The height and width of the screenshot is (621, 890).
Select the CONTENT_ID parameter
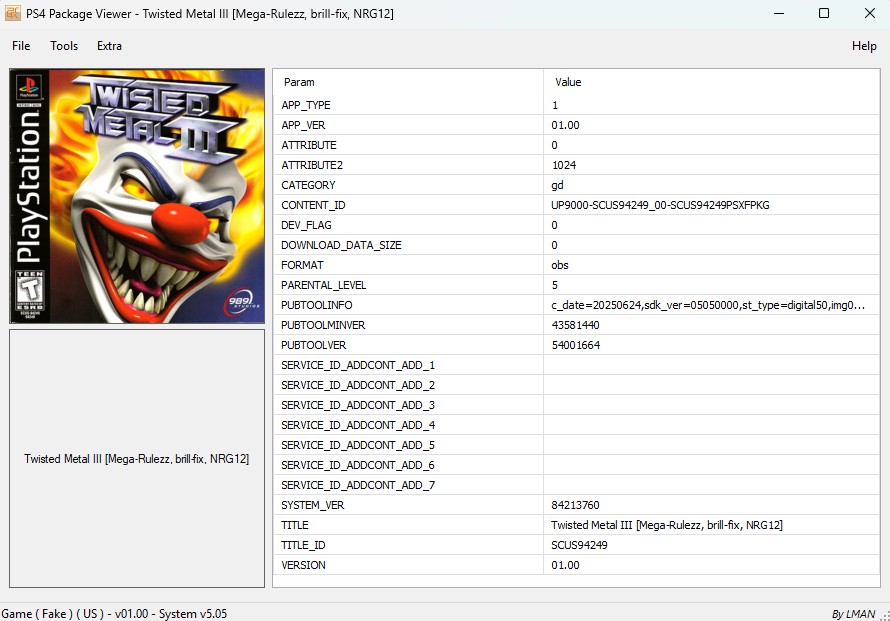coord(313,205)
